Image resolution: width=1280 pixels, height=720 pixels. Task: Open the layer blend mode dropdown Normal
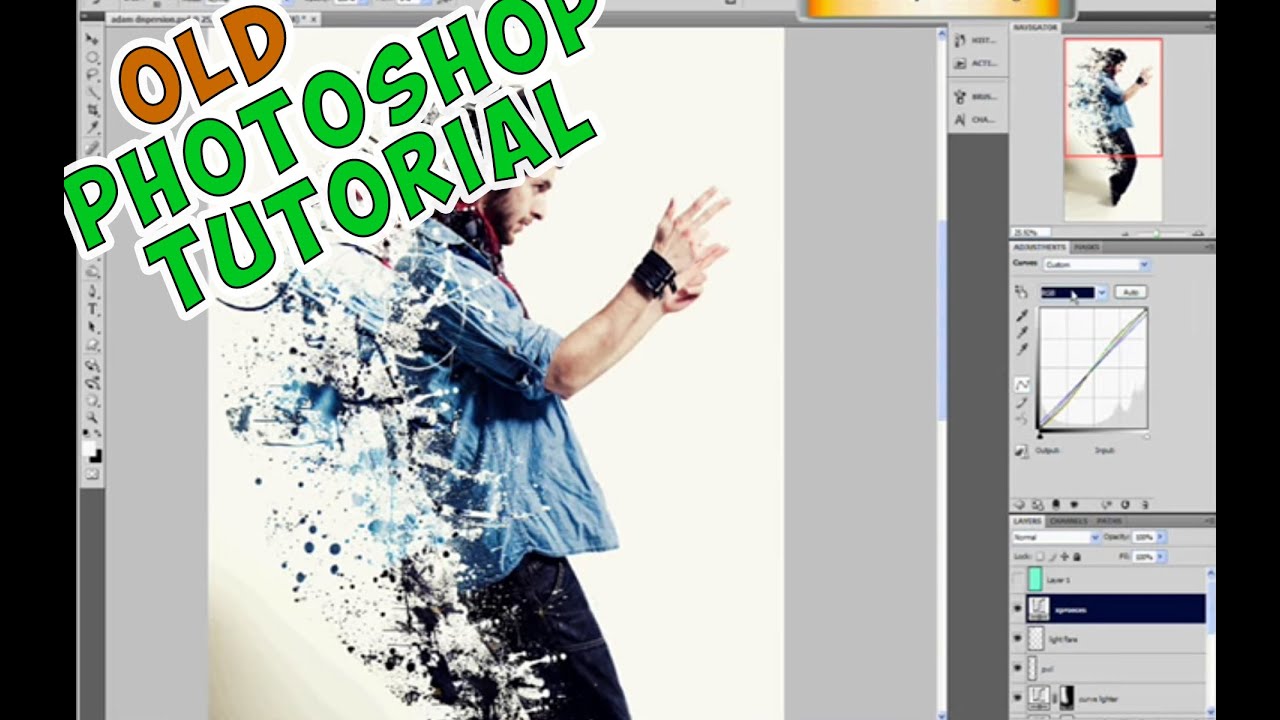(x=1056, y=537)
